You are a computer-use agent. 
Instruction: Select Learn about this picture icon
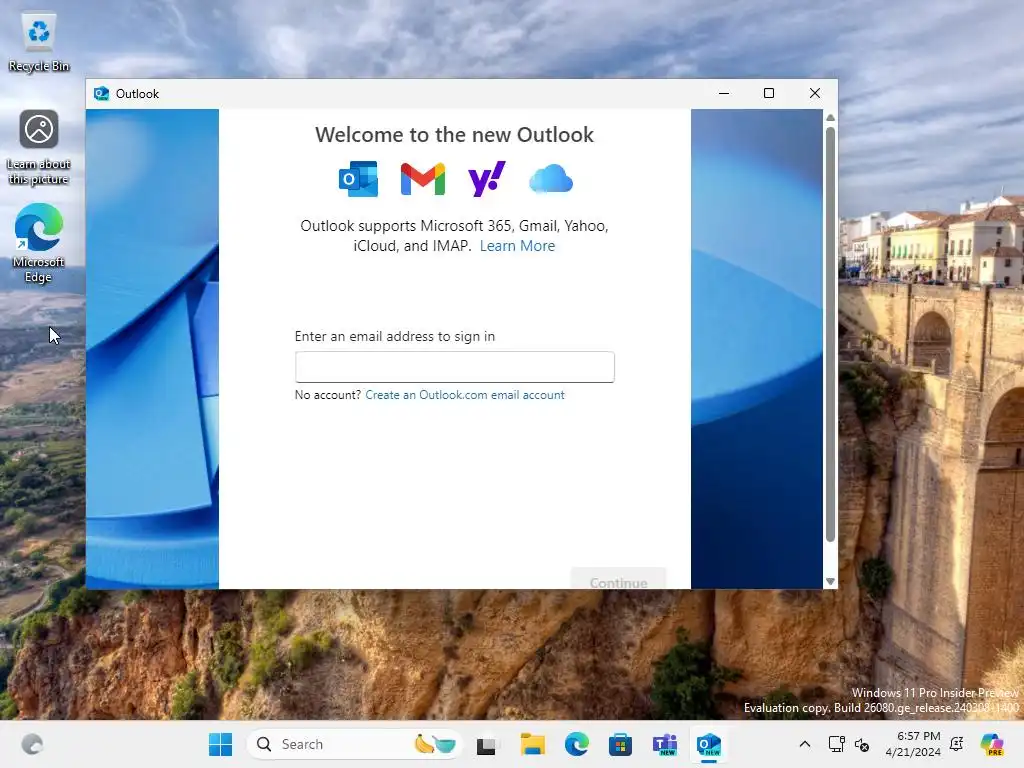(39, 148)
